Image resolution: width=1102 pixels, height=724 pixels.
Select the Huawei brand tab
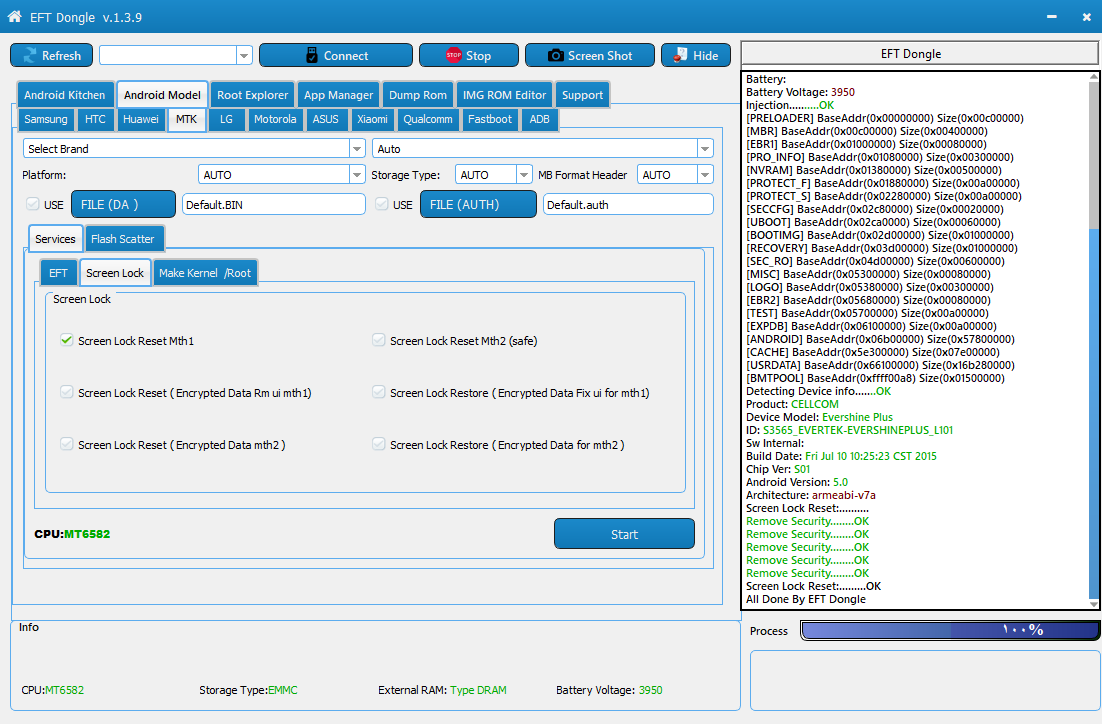click(x=141, y=119)
